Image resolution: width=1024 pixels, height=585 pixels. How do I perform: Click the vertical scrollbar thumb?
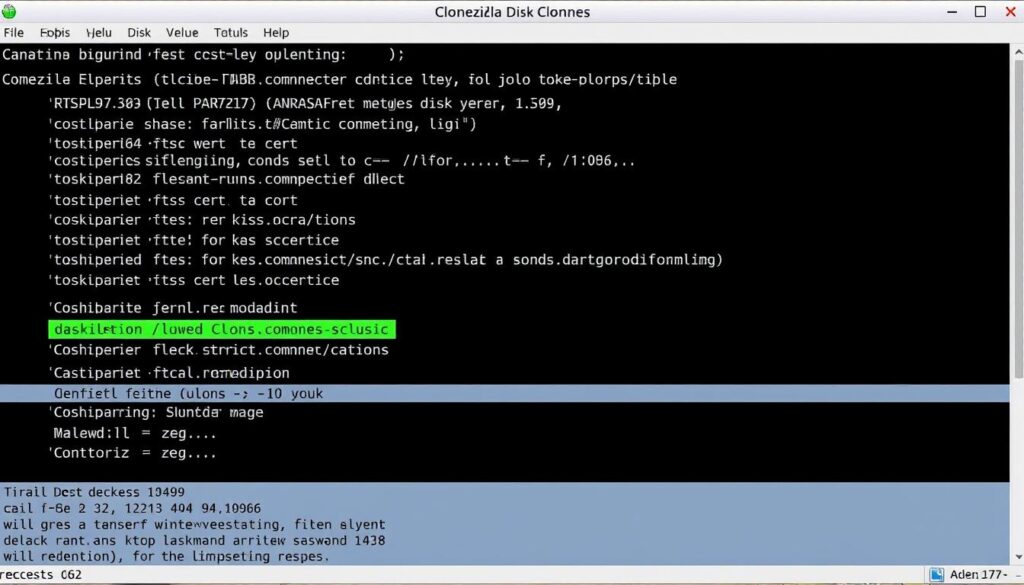tap(1017, 218)
